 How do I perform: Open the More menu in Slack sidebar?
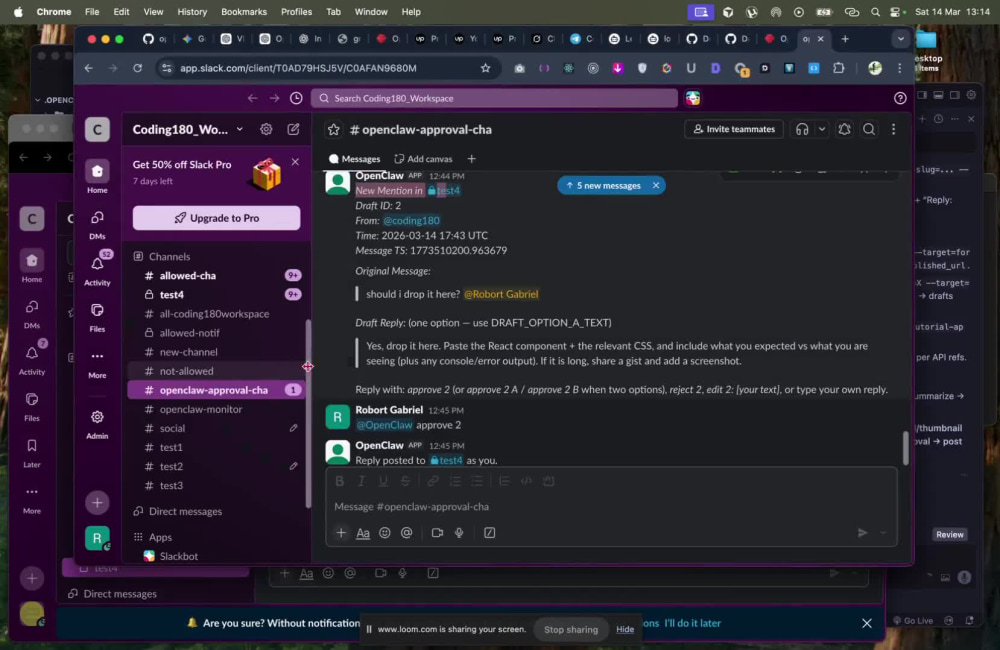pyautogui.click(x=97, y=362)
